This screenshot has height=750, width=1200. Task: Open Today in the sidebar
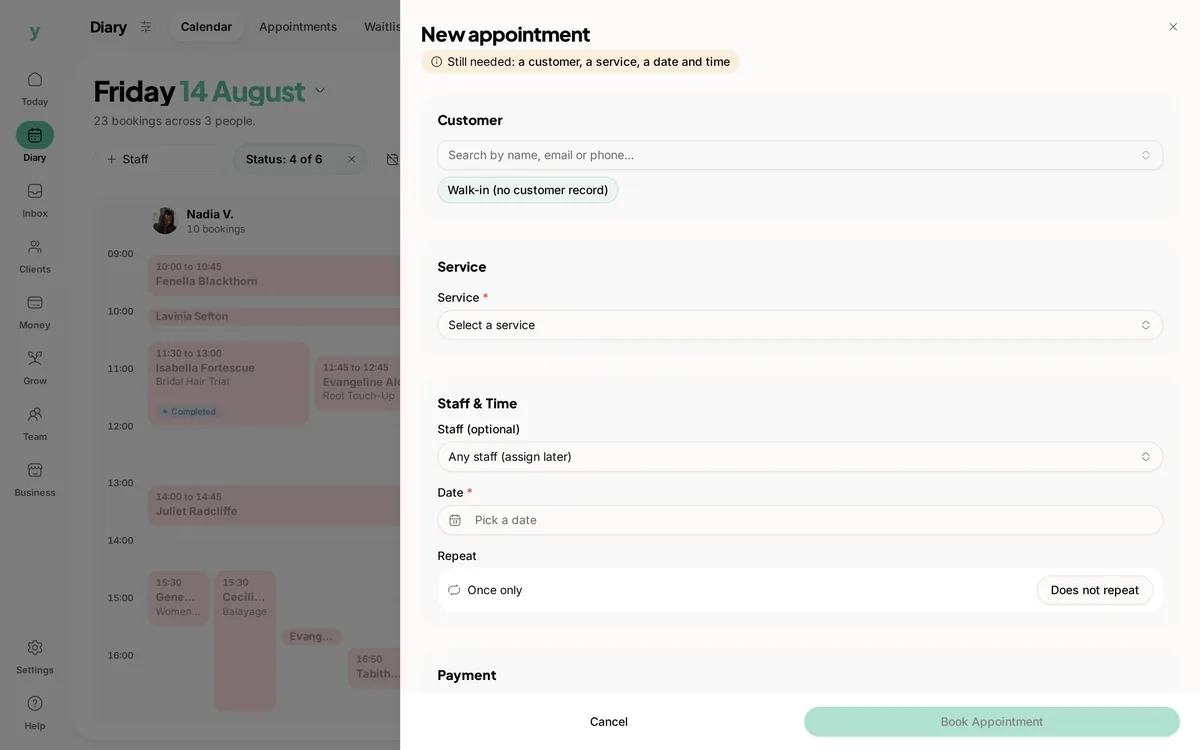(35, 88)
